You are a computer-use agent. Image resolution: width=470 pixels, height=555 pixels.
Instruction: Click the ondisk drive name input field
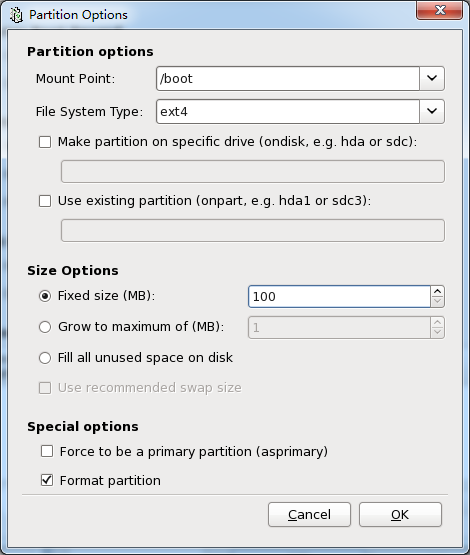[253, 171]
